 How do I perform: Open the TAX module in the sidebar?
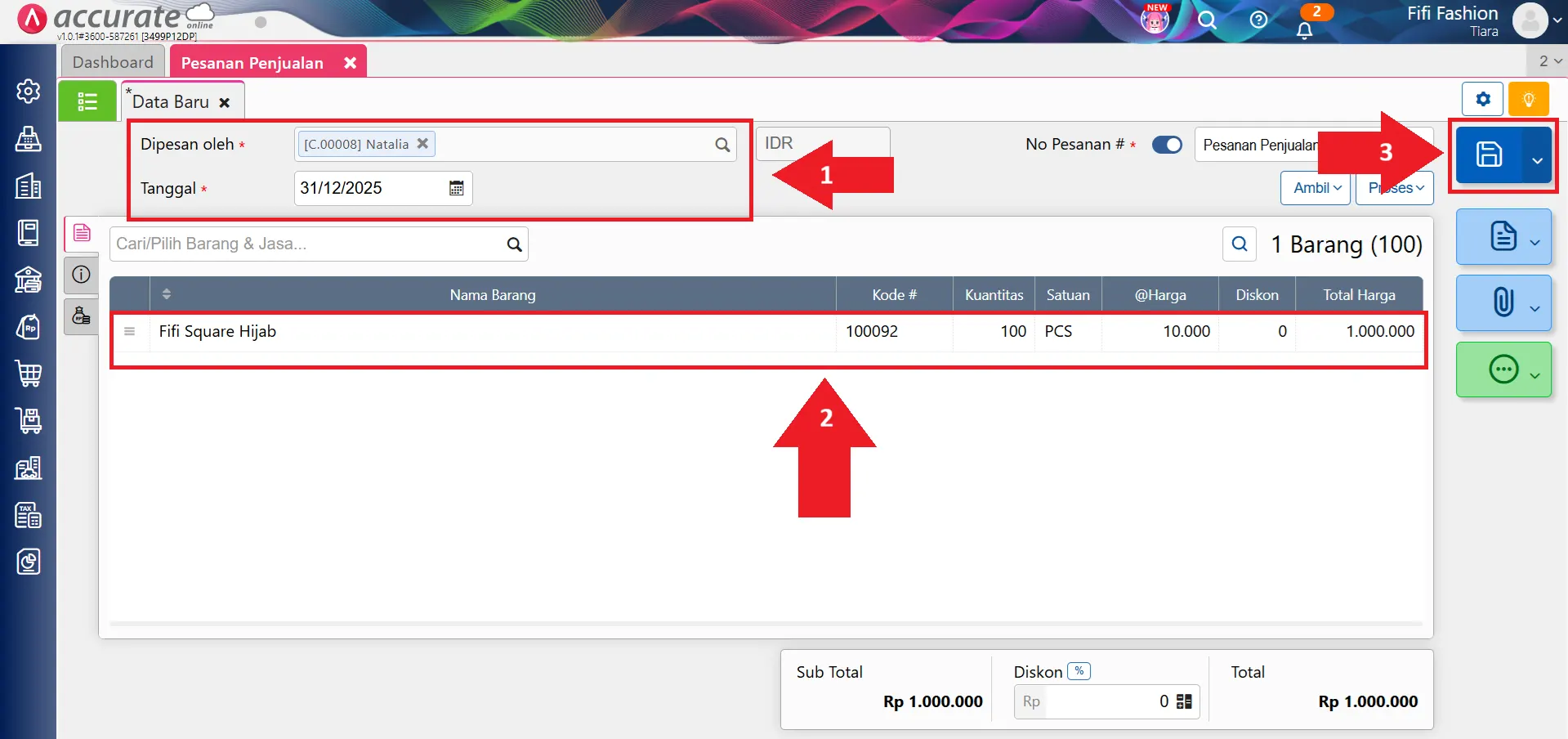29,515
